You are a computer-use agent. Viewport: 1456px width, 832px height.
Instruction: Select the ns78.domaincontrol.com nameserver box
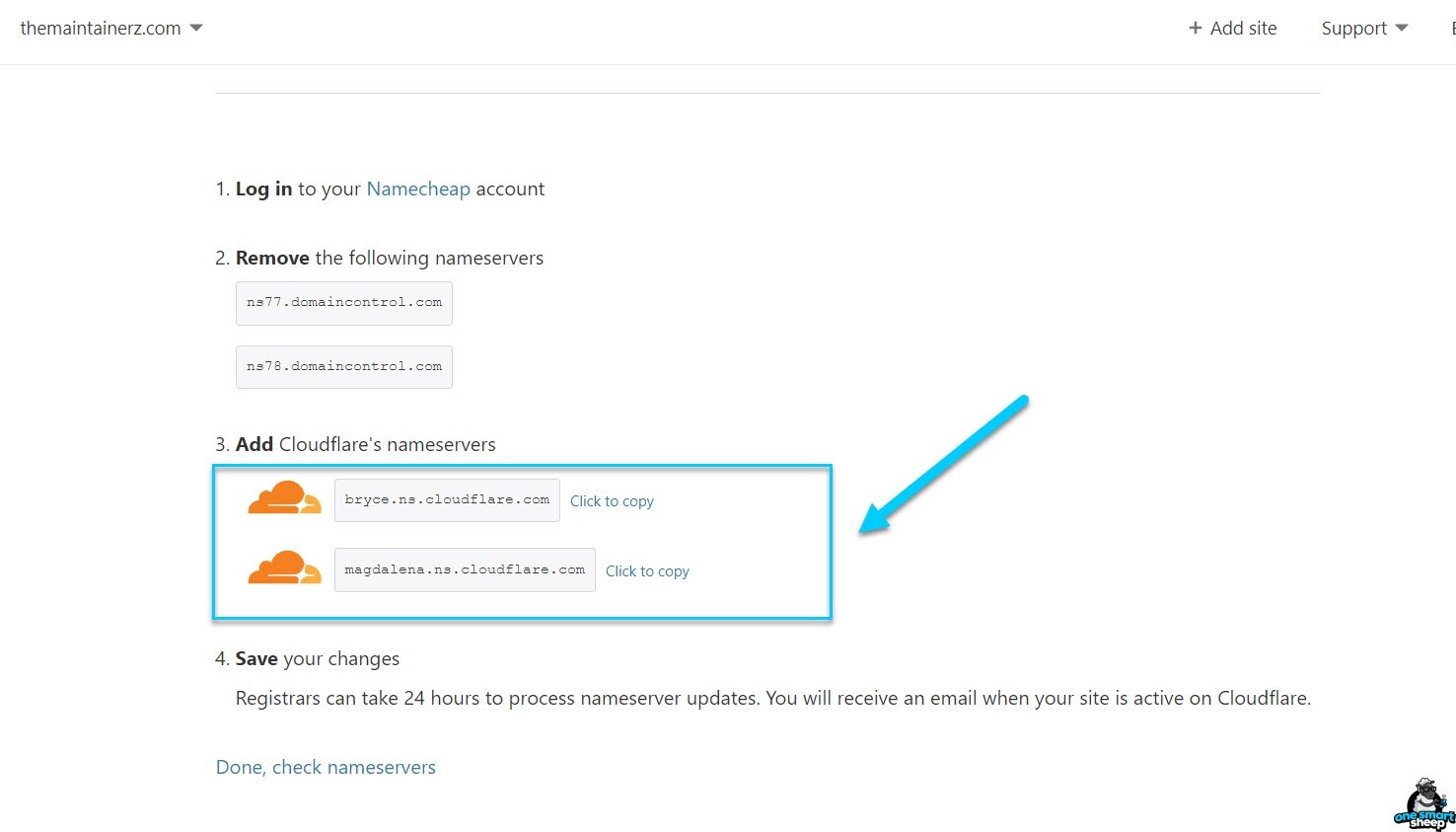(x=344, y=367)
